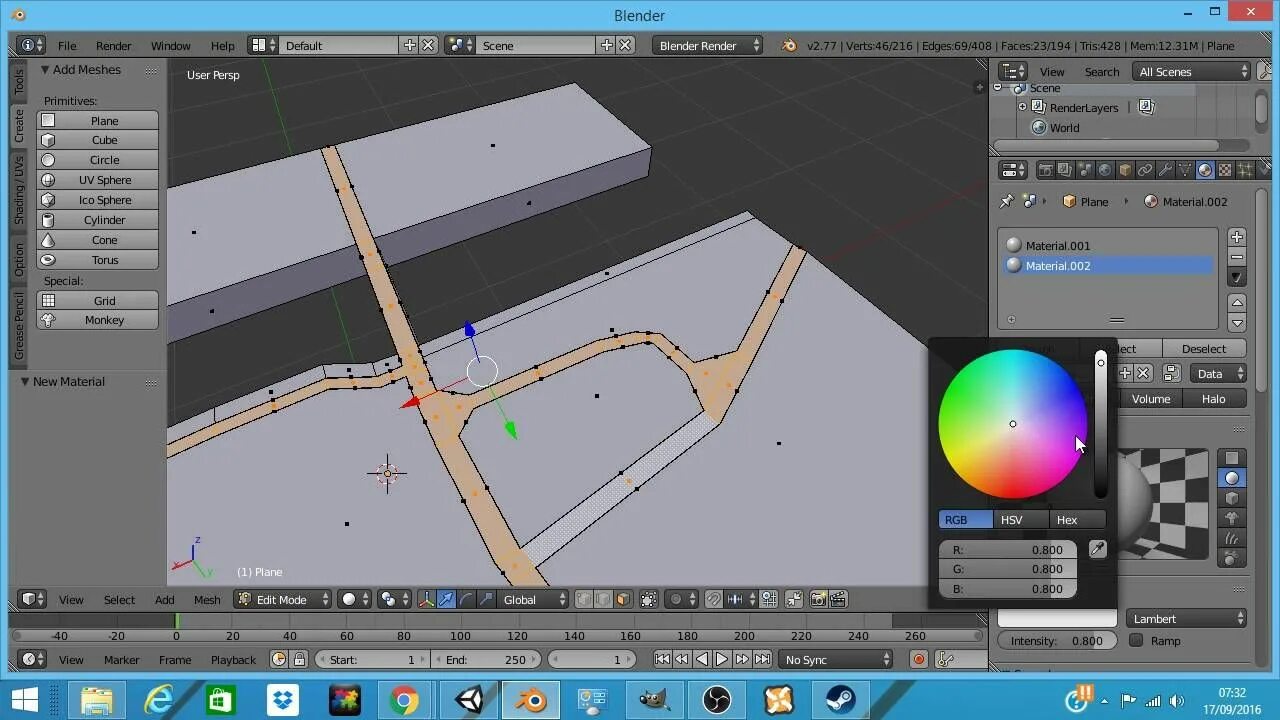The width and height of the screenshot is (1280, 720).
Task: Open the timeline Playback menu
Action: [x=233, y=659]
